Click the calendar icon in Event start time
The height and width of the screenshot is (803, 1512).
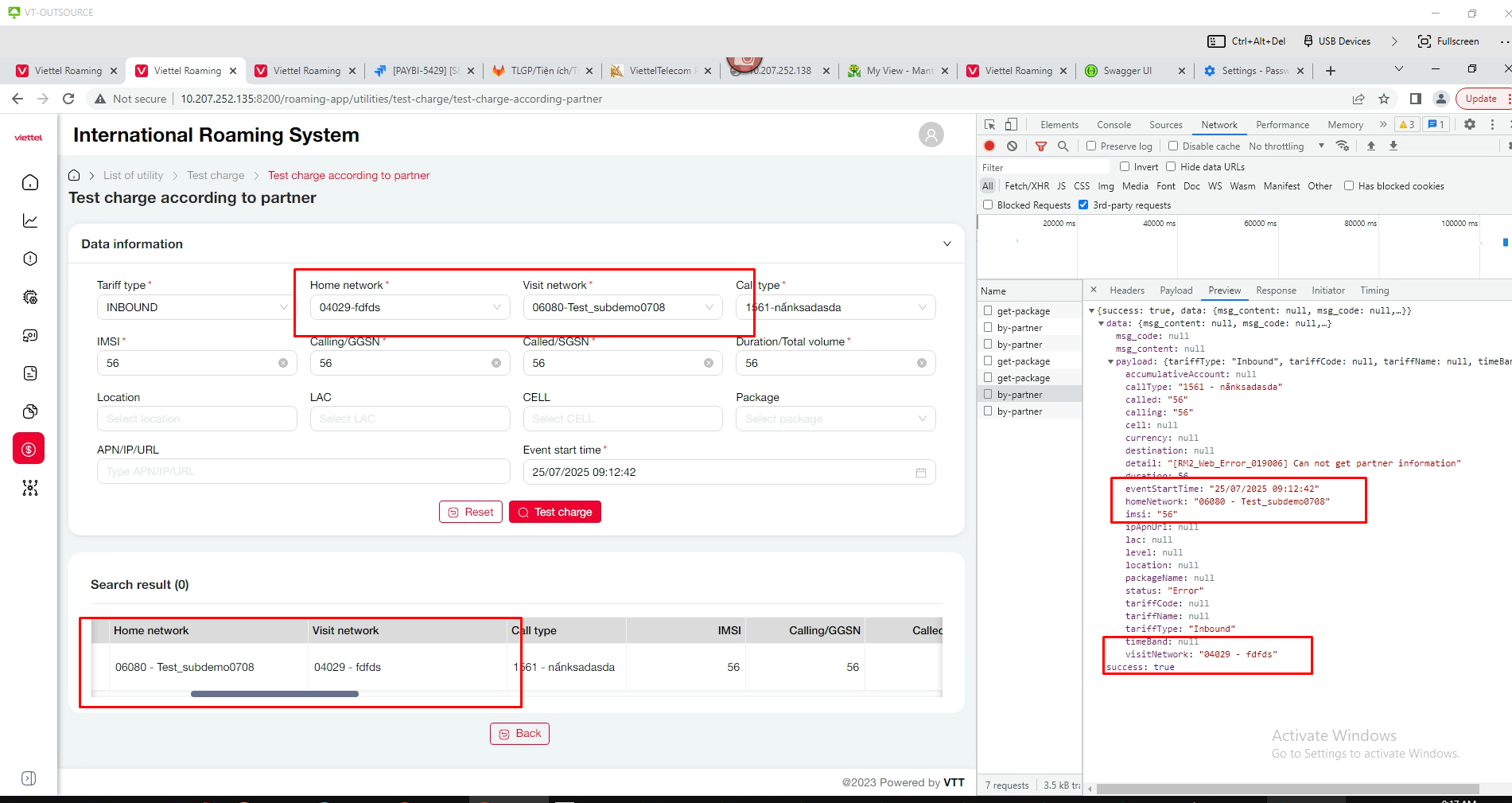click(920, 472)
